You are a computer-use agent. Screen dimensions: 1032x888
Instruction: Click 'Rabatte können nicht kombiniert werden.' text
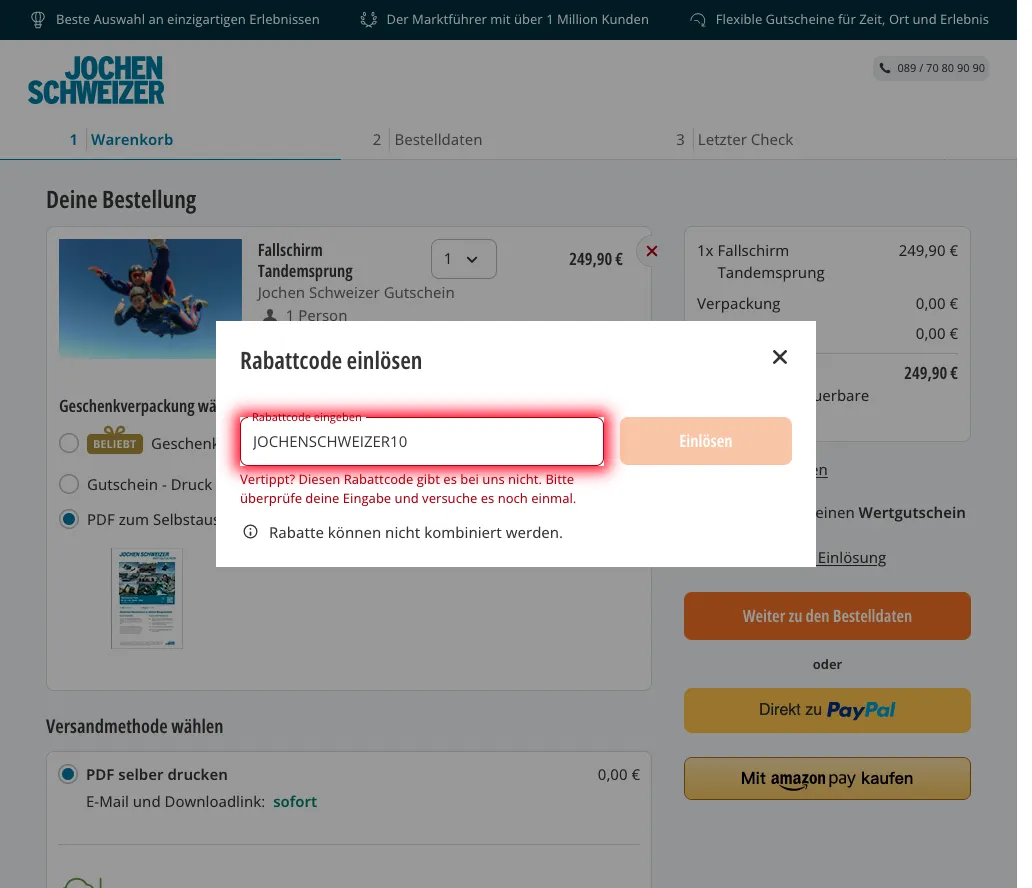[416, 533]
